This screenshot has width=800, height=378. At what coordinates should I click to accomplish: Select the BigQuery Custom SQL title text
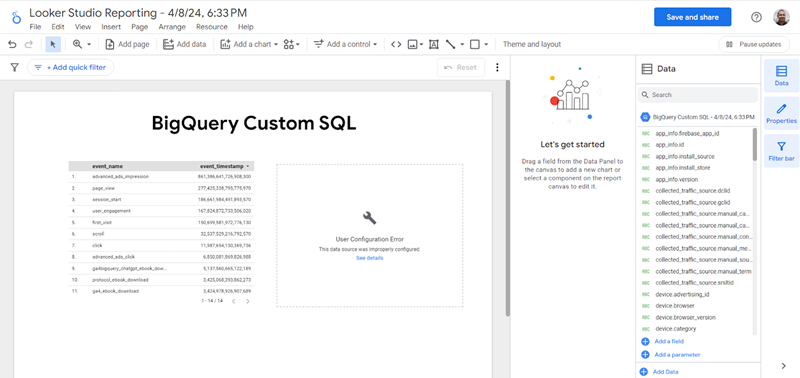point(254,123)
